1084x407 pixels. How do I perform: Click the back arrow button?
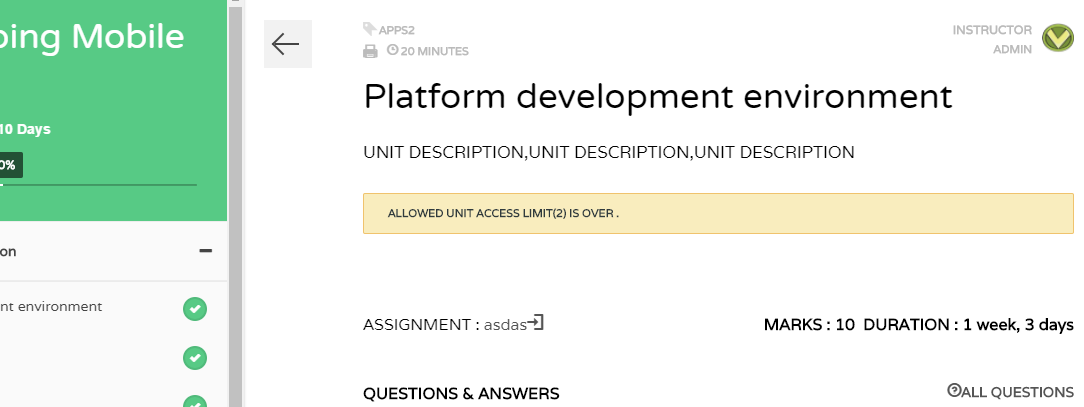(x=288, y=44)
